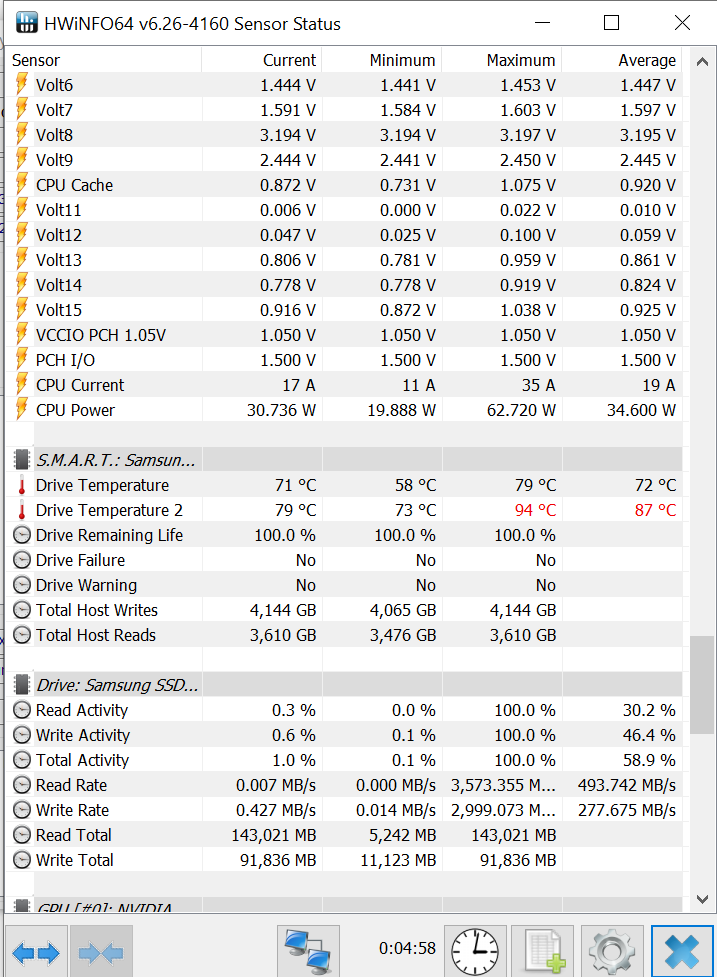Image resolution: width=717 pixels, height=977 pixels.
Task: Click the expand layout arrows icon
Action: pyautogui.click(x=36, y=951)
